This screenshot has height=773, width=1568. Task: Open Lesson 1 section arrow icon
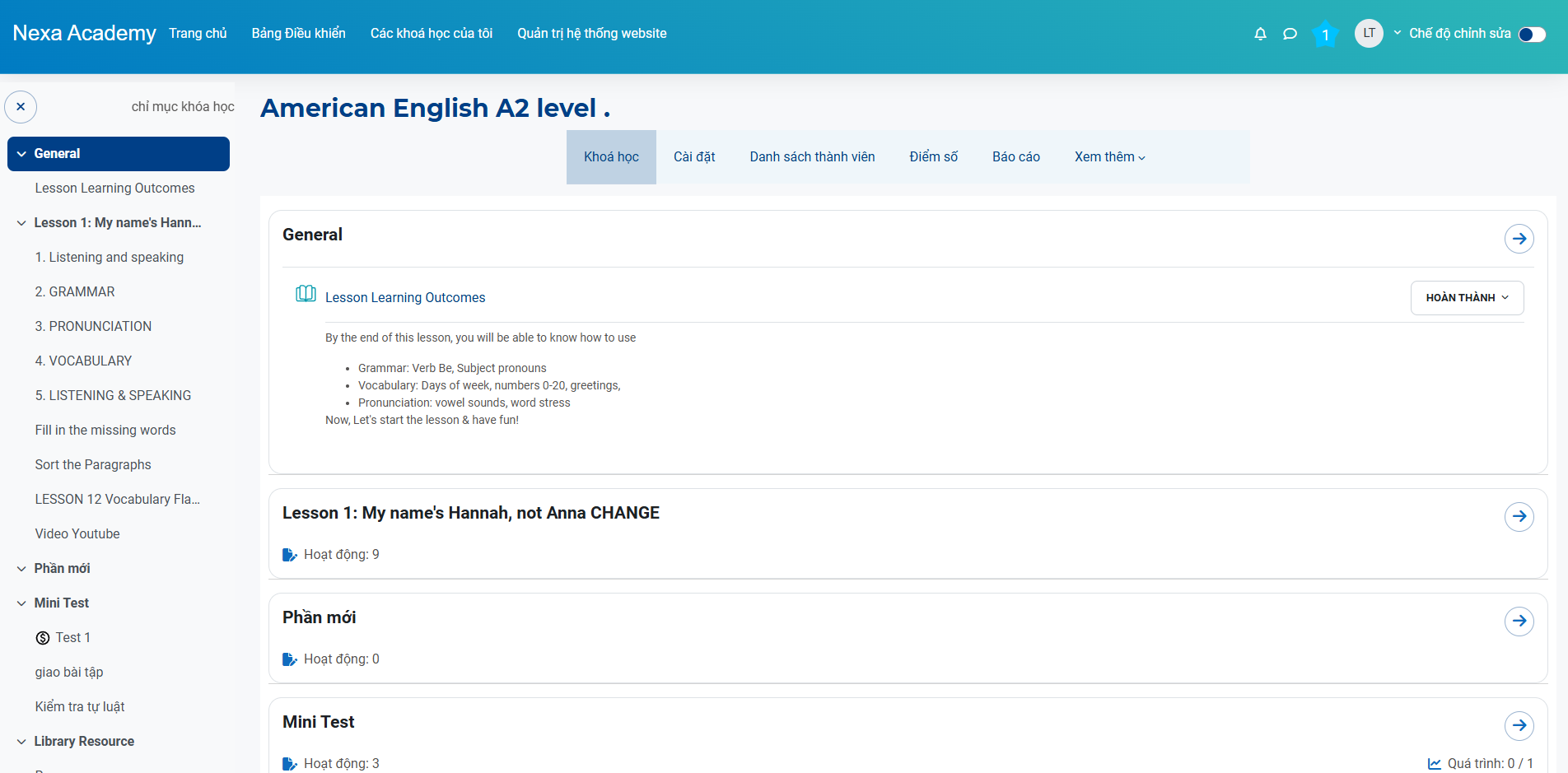(x=1519, y=516)
